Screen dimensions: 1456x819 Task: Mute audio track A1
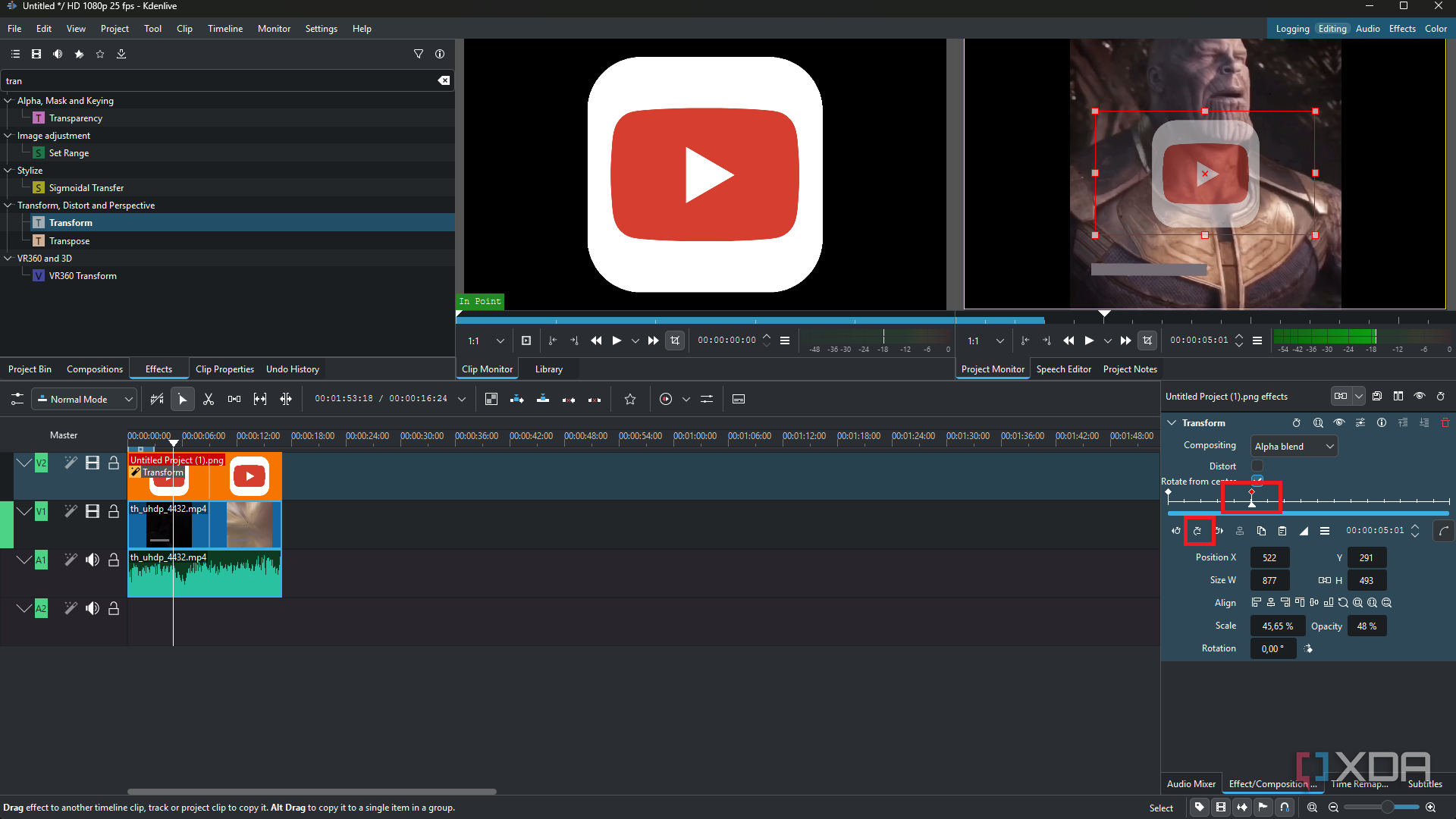[93, 560]
